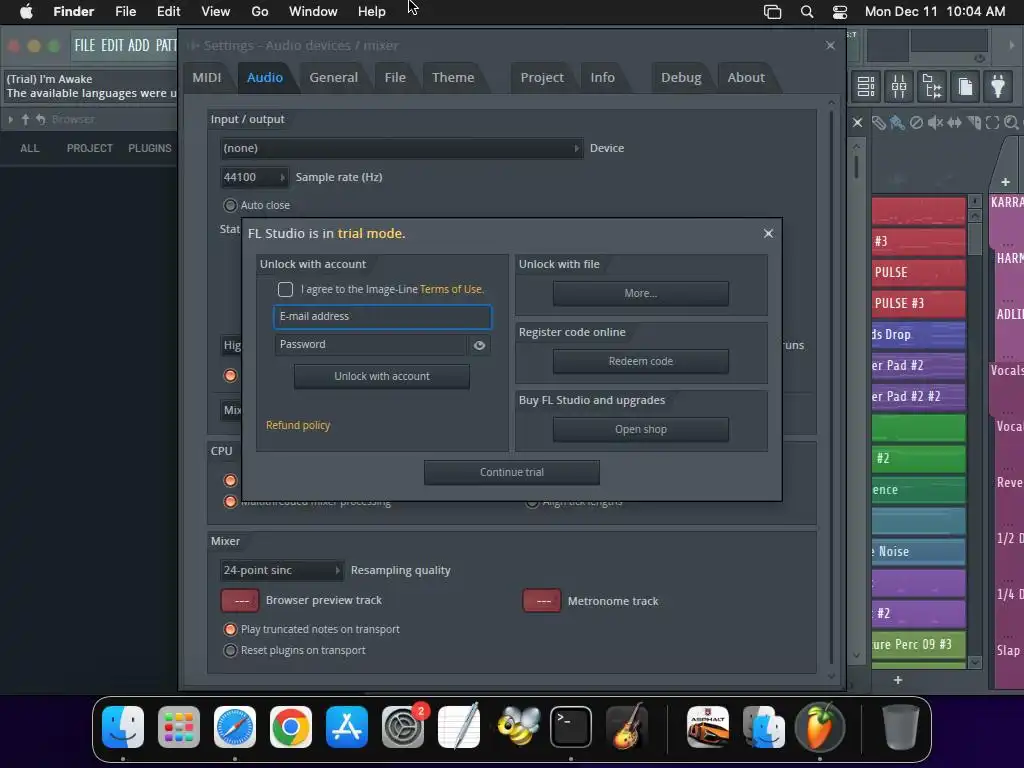Click the back arrow in Browser header
This screenshot has width=1024, height=768.
40,120
